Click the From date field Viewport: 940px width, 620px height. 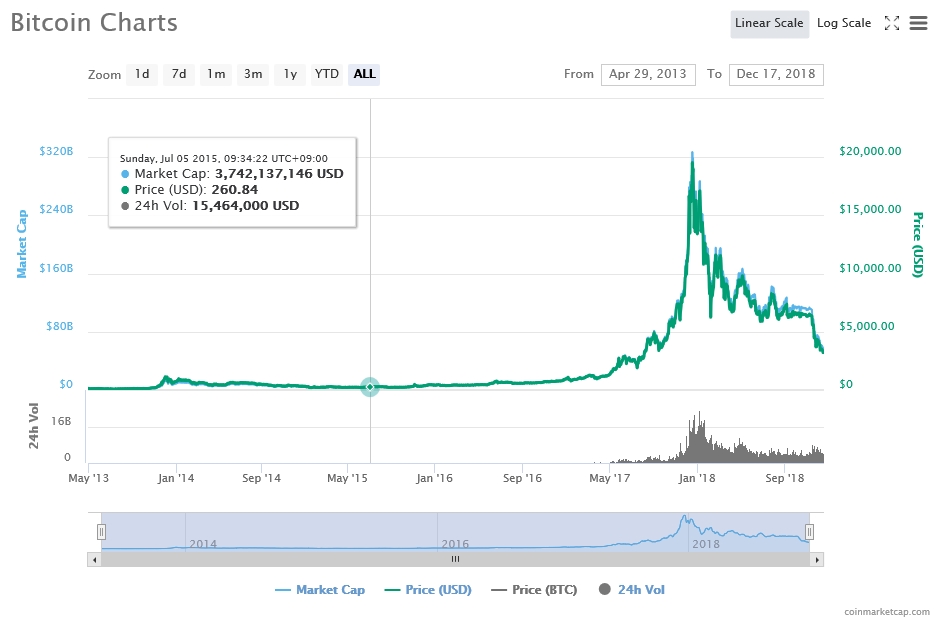(647, 74)
